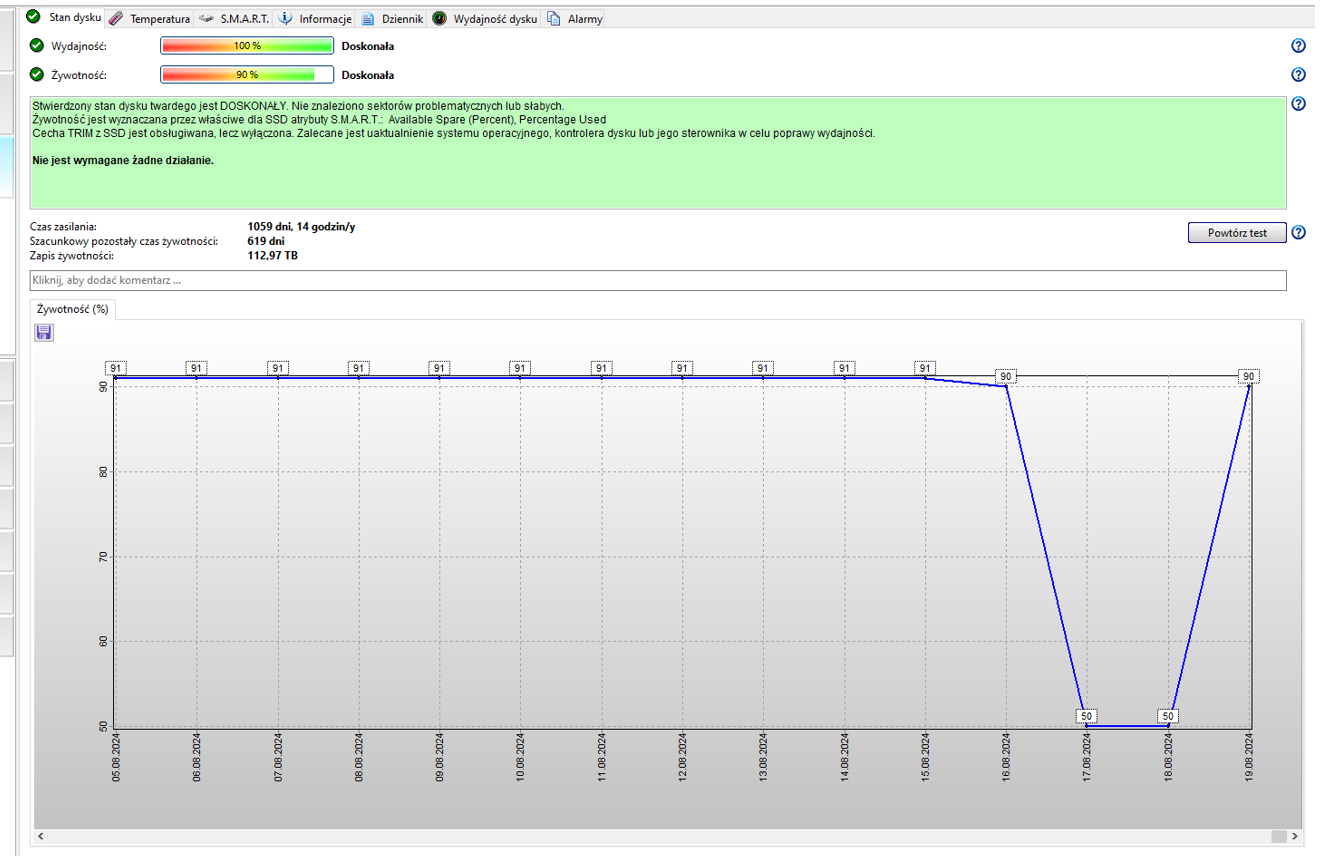Viewport: 1336px width, 856px height.
Task: Click the 'Zapis żywotności:' label
Action: [x=72, y=256]
